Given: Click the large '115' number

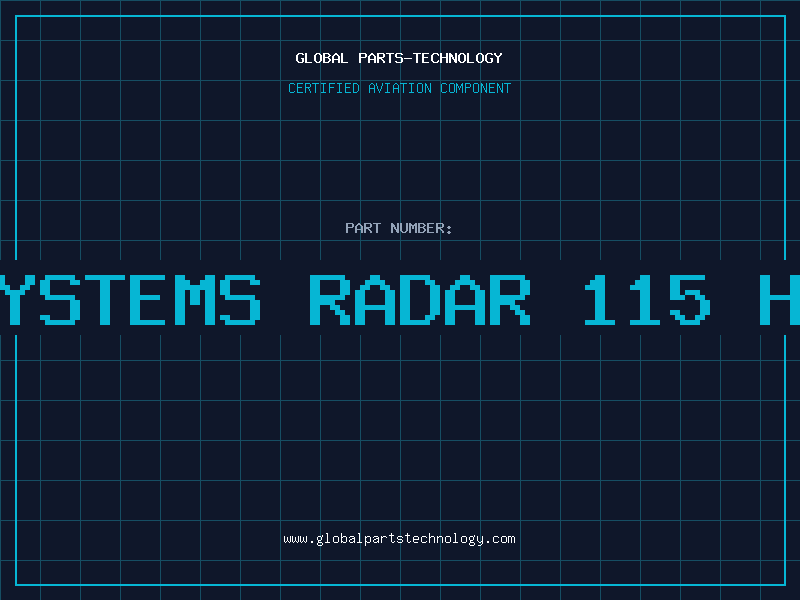Looking at the screenshot, I should tap(647, 300).
